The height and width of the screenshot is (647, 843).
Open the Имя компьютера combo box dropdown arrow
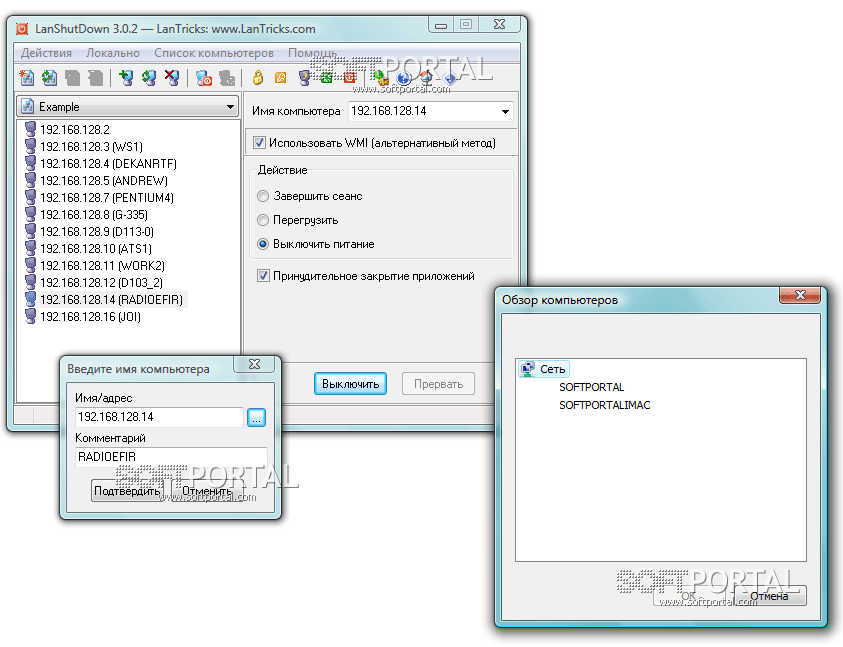coord(505,111)
